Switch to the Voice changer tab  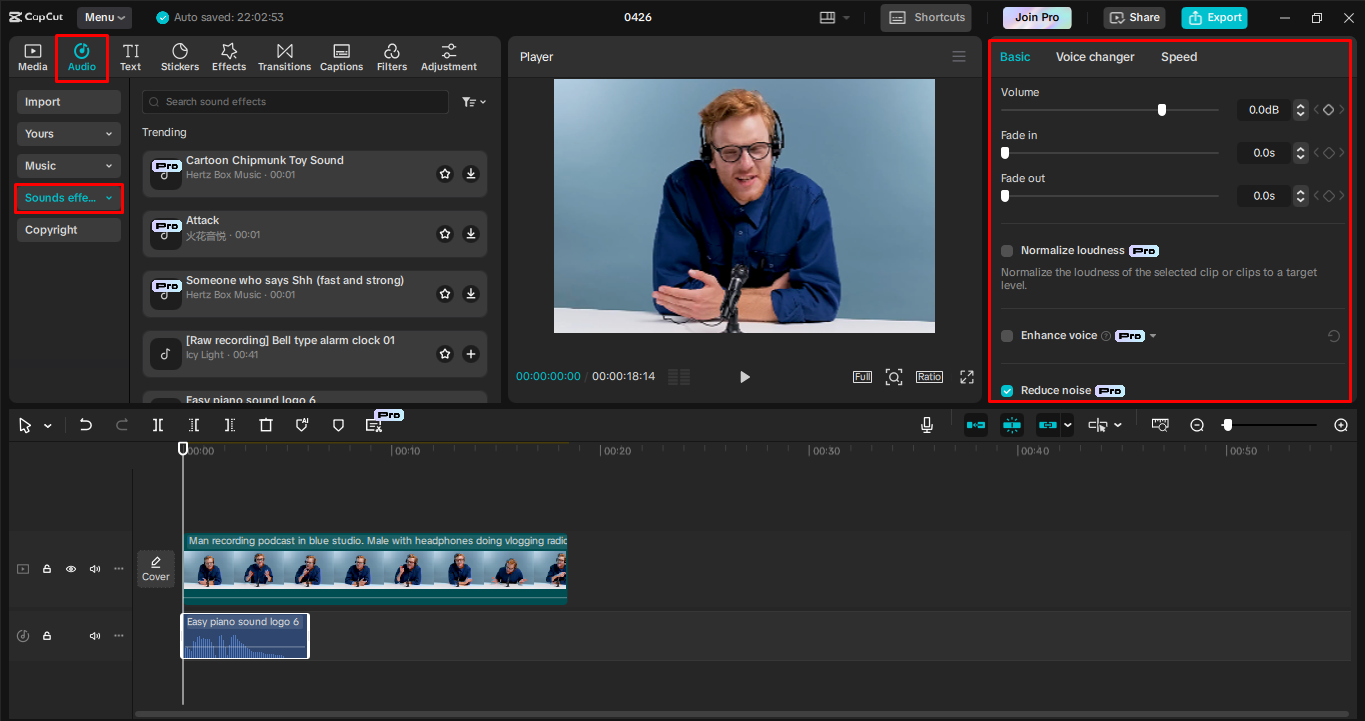tap(1095, 57)
